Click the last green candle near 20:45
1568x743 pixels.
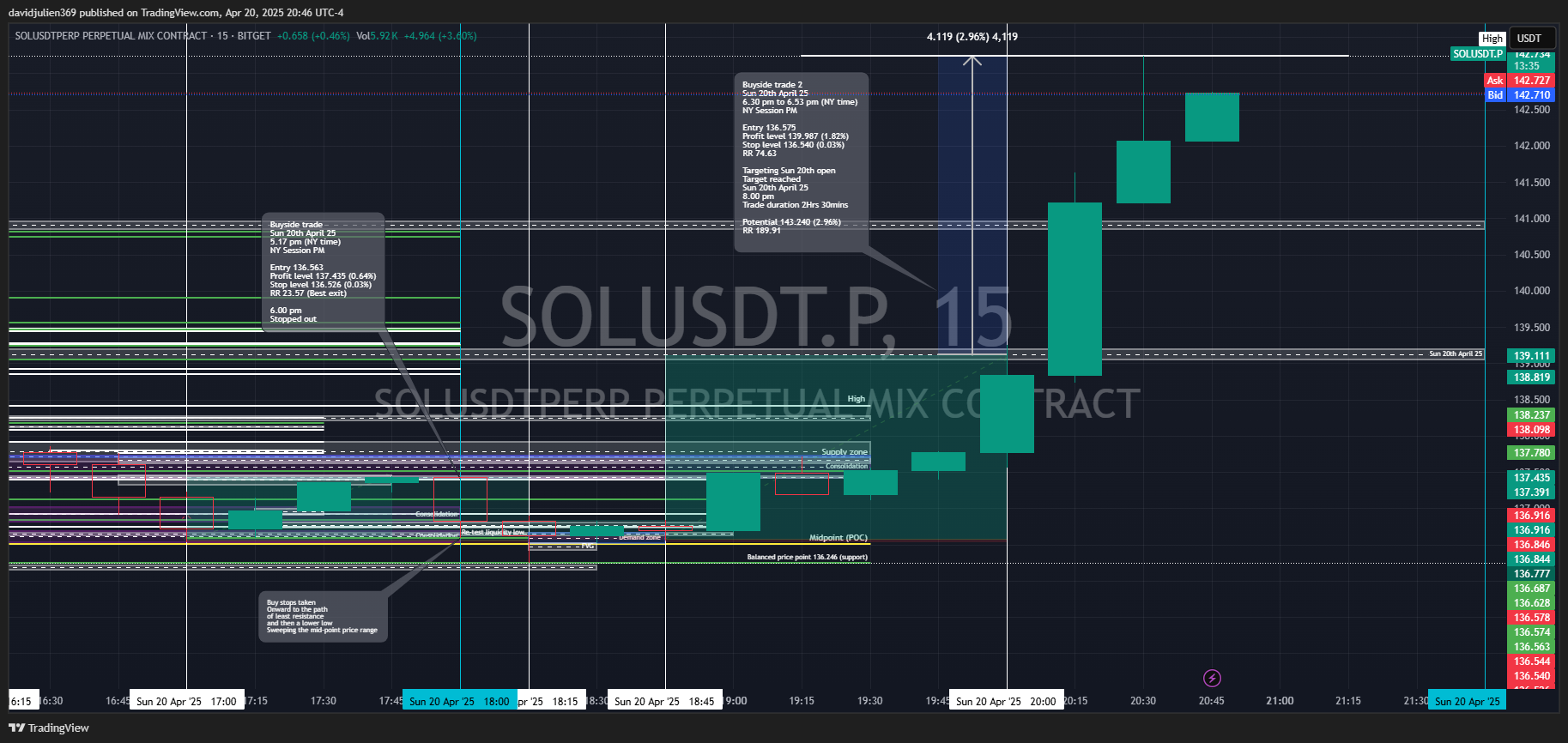(x=1212, y=118)
